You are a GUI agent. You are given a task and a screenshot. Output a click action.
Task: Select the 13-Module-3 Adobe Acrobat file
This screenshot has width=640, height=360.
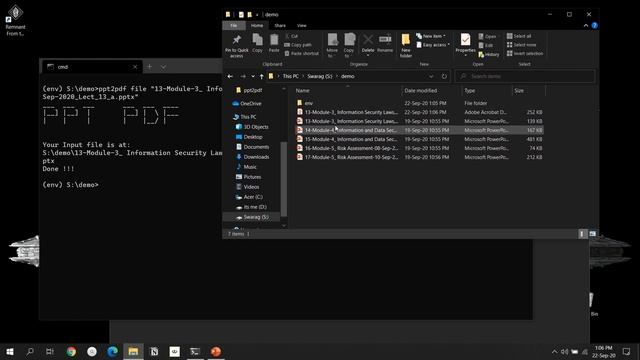tap(419, 112)
